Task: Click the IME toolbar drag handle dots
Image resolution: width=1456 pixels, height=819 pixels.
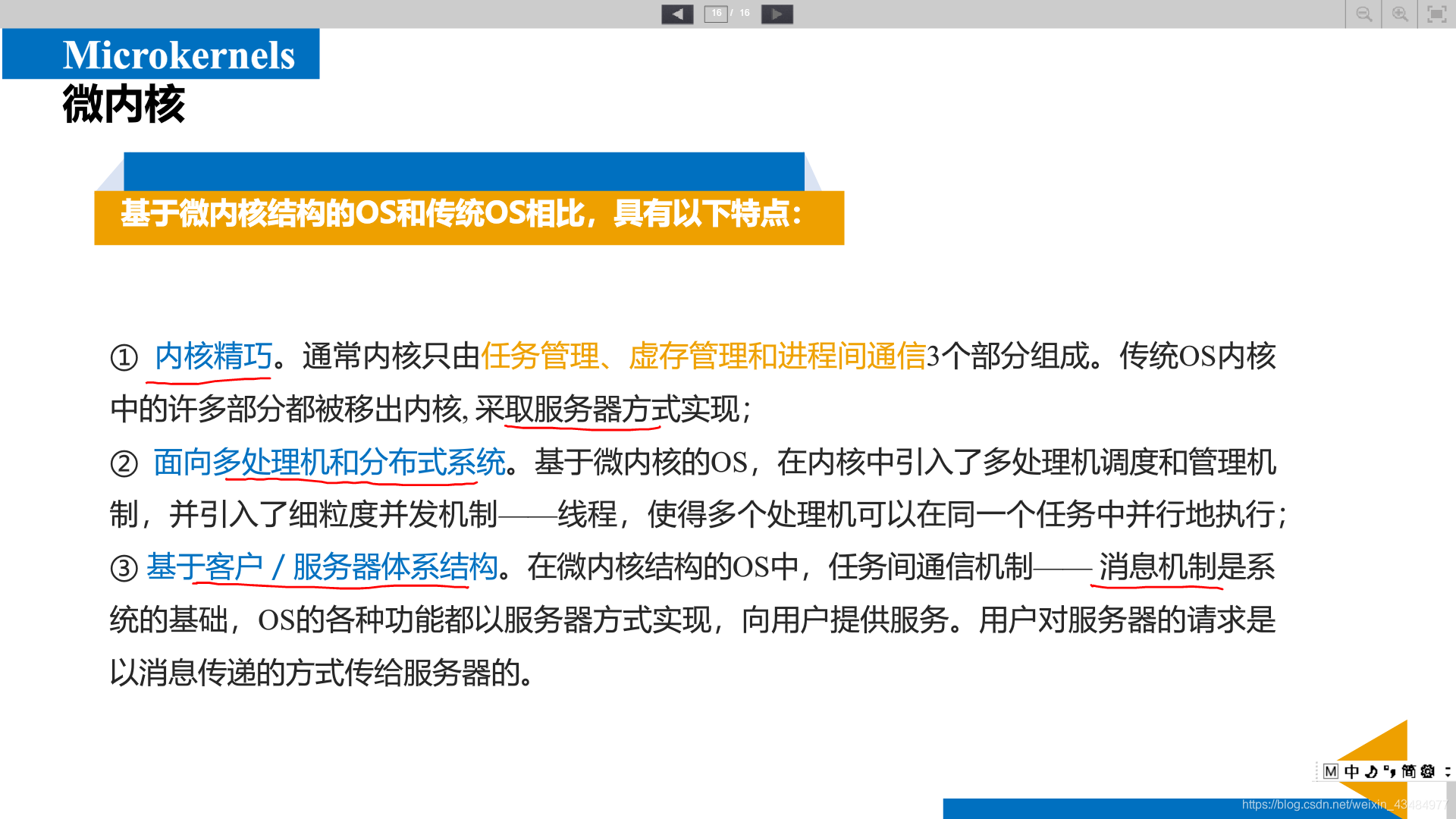Action: [x=1316, y=771]
